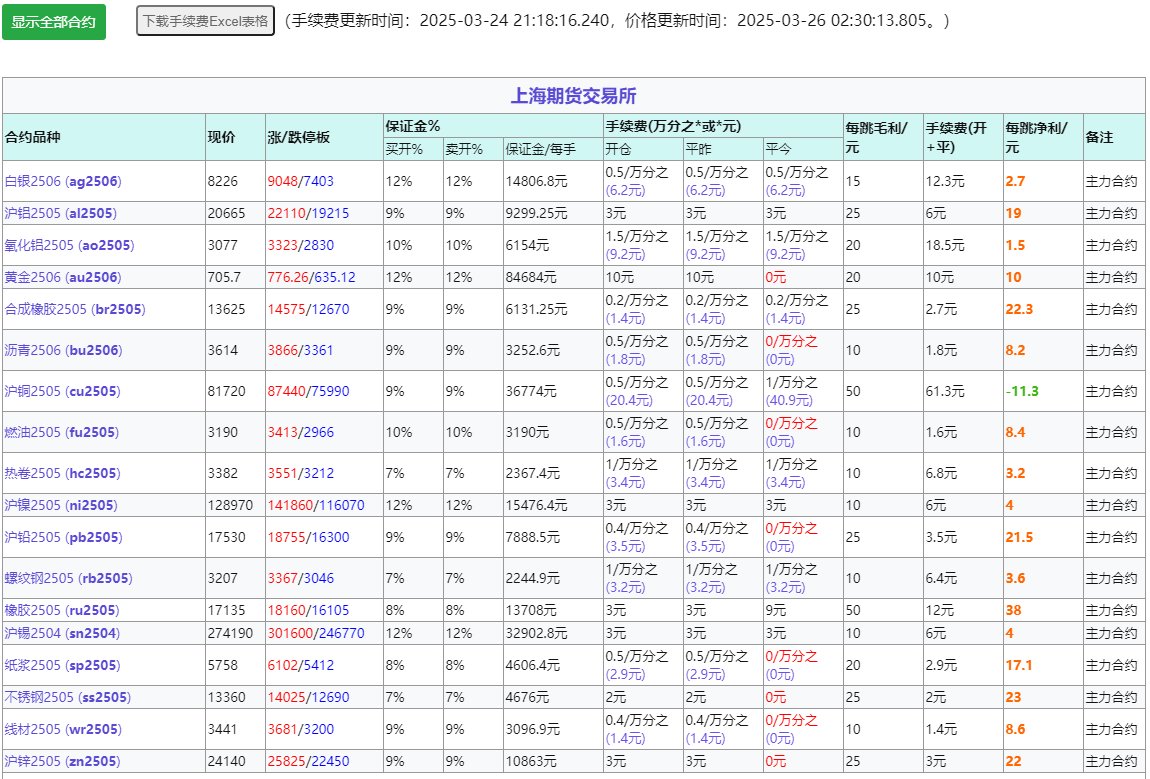Screen dimensions: 1150x779
Task: Click margin value 14806.8元 for silver
Action: tap(536, 181)
